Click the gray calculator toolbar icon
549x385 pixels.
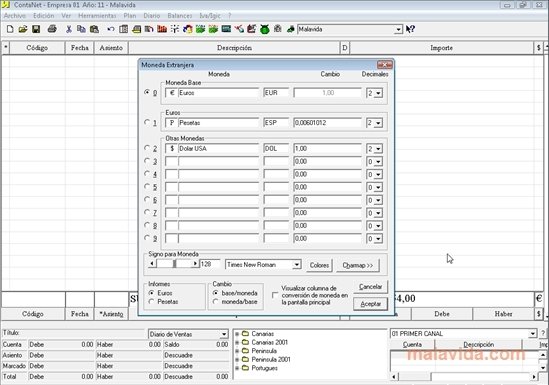pyautogui.click(x=278, y=29)
